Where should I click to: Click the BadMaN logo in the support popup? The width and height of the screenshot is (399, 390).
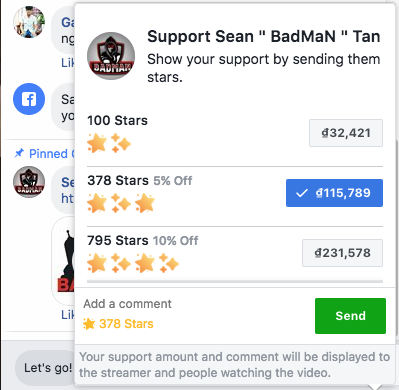pos(111,56)
